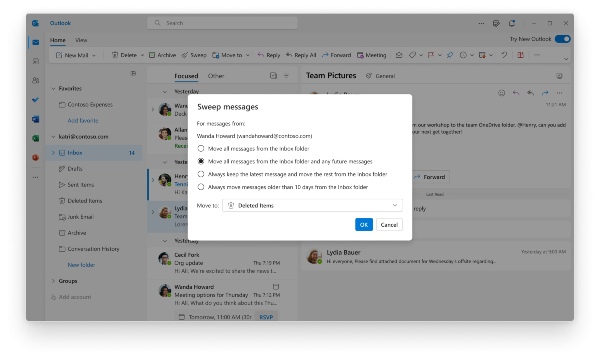
Task: Open reading pane message more actions
Action: coord(559,93)
